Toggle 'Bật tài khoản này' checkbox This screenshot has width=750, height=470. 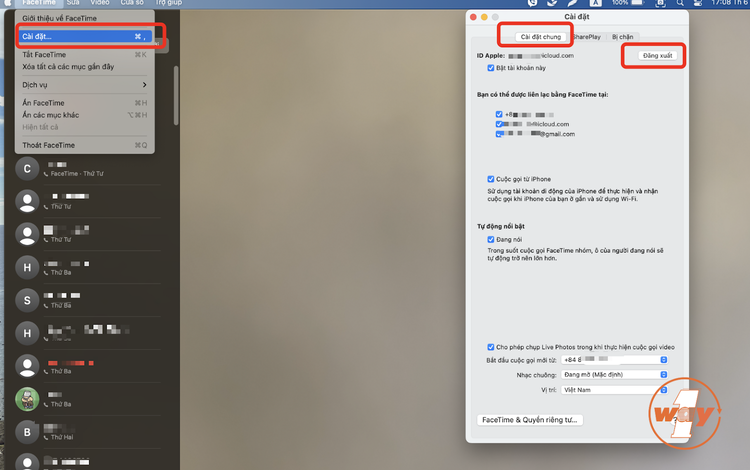click(490, 68)
